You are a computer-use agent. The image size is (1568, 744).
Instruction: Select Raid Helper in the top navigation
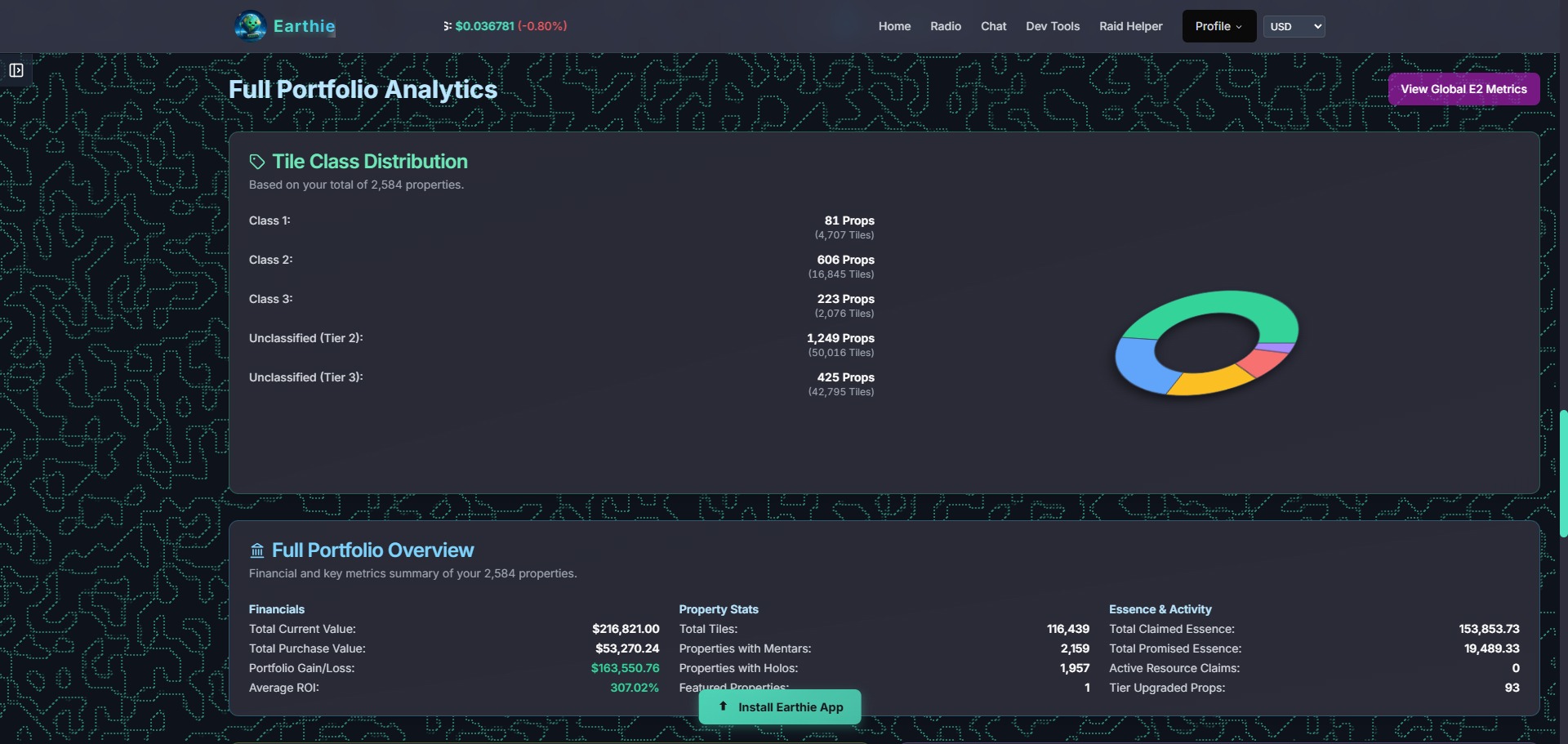(x=1130, y=26)
